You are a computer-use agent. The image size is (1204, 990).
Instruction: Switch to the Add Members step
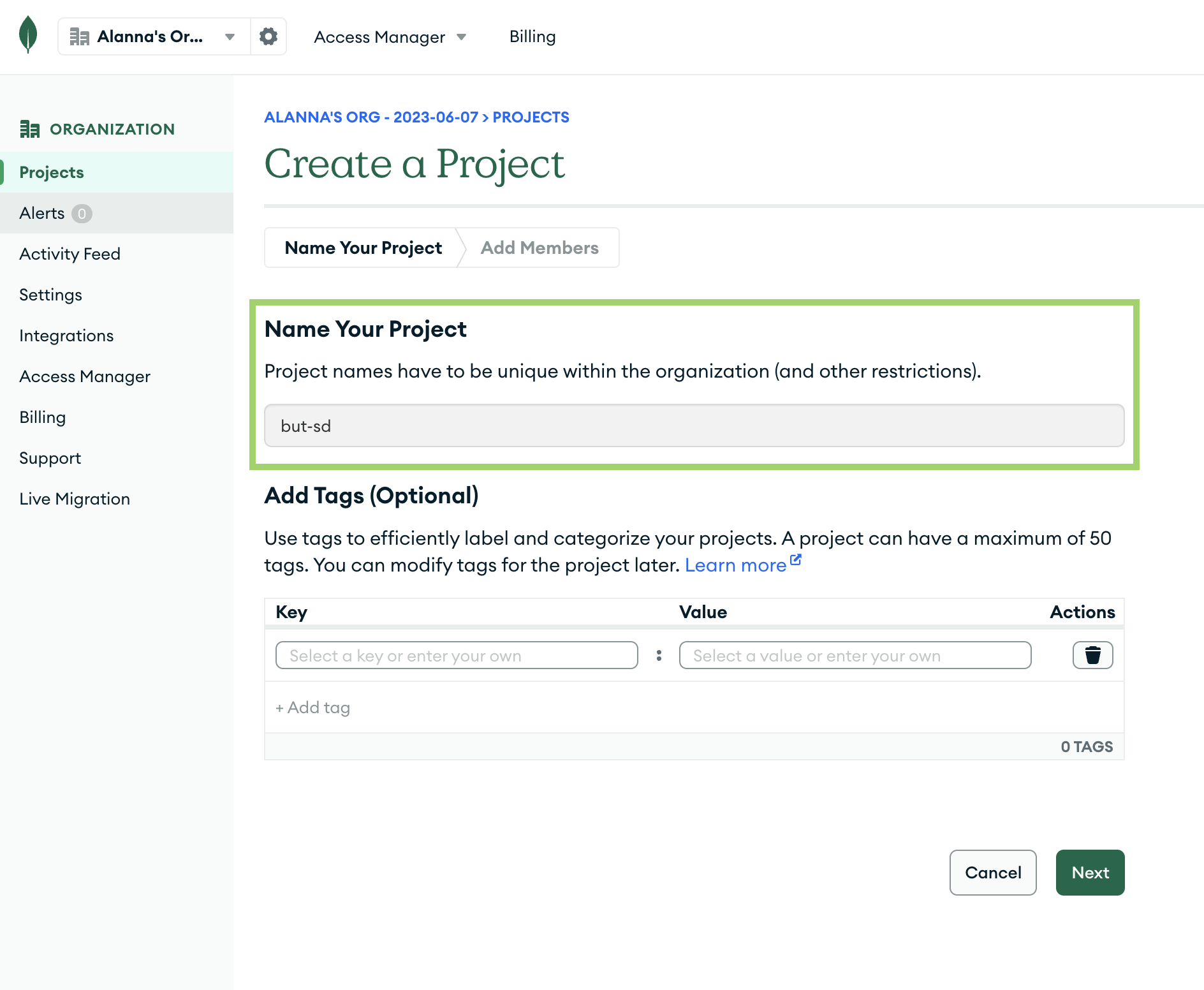540,247
